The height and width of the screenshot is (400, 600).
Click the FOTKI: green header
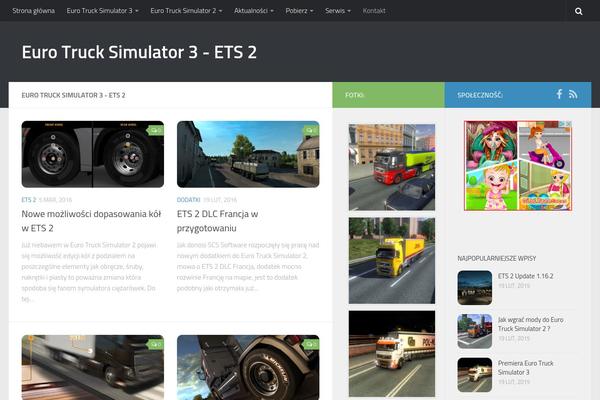point(388,95)
